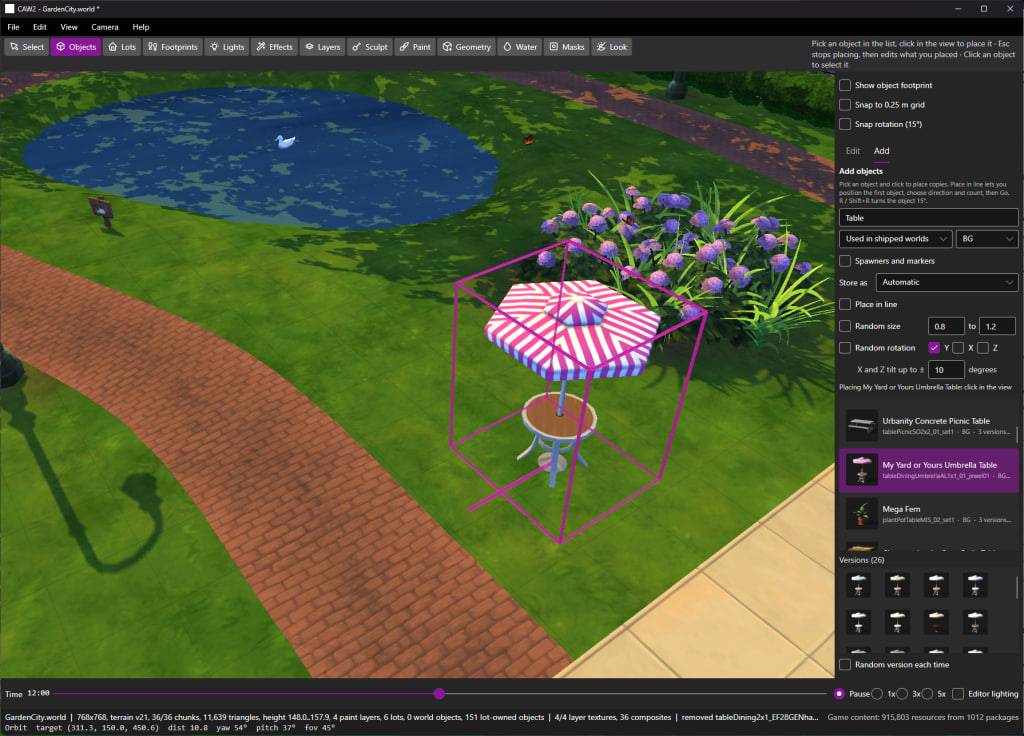The height and width of the screenshot is (736, 1024).
Task: Open the BG pack filter dropdown
Action: [987, 239]
